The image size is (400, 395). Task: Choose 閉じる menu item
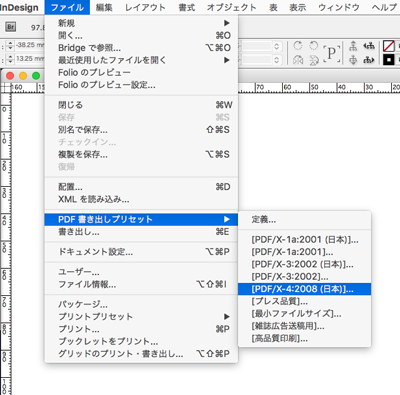coord(141,105)
